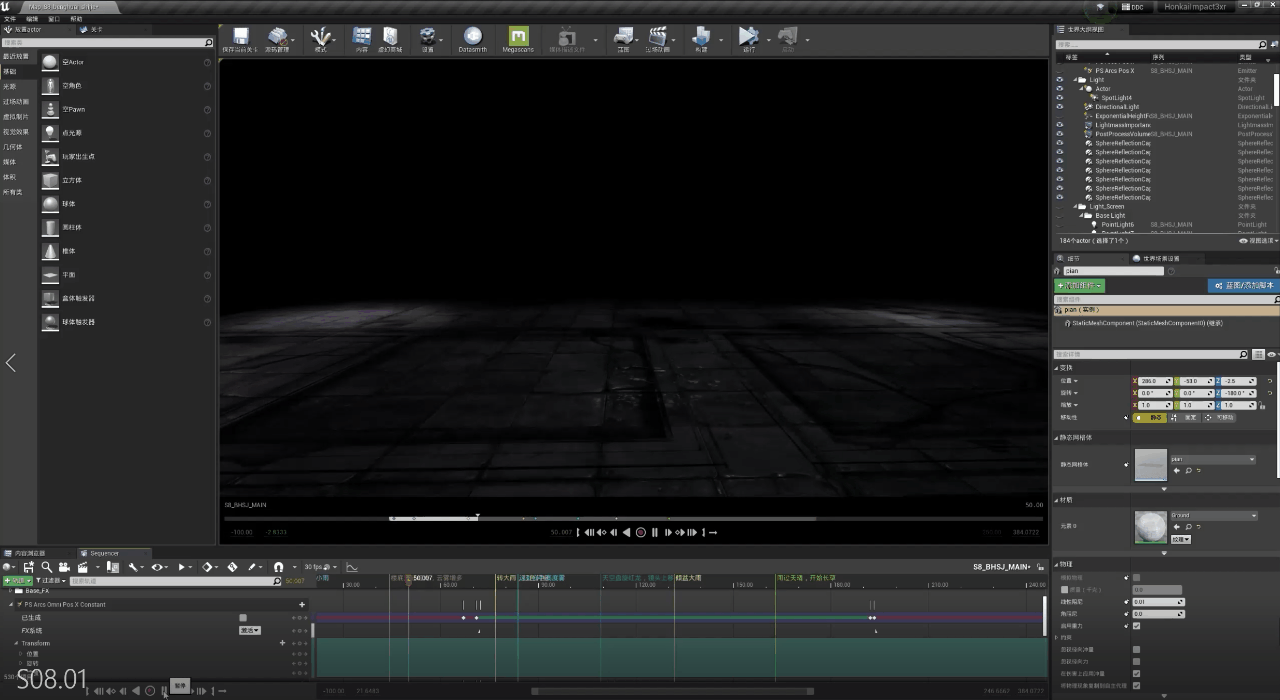This screenshot has width=1280, height=700.
Task: Click viewport record button
Action: point(641,533)
